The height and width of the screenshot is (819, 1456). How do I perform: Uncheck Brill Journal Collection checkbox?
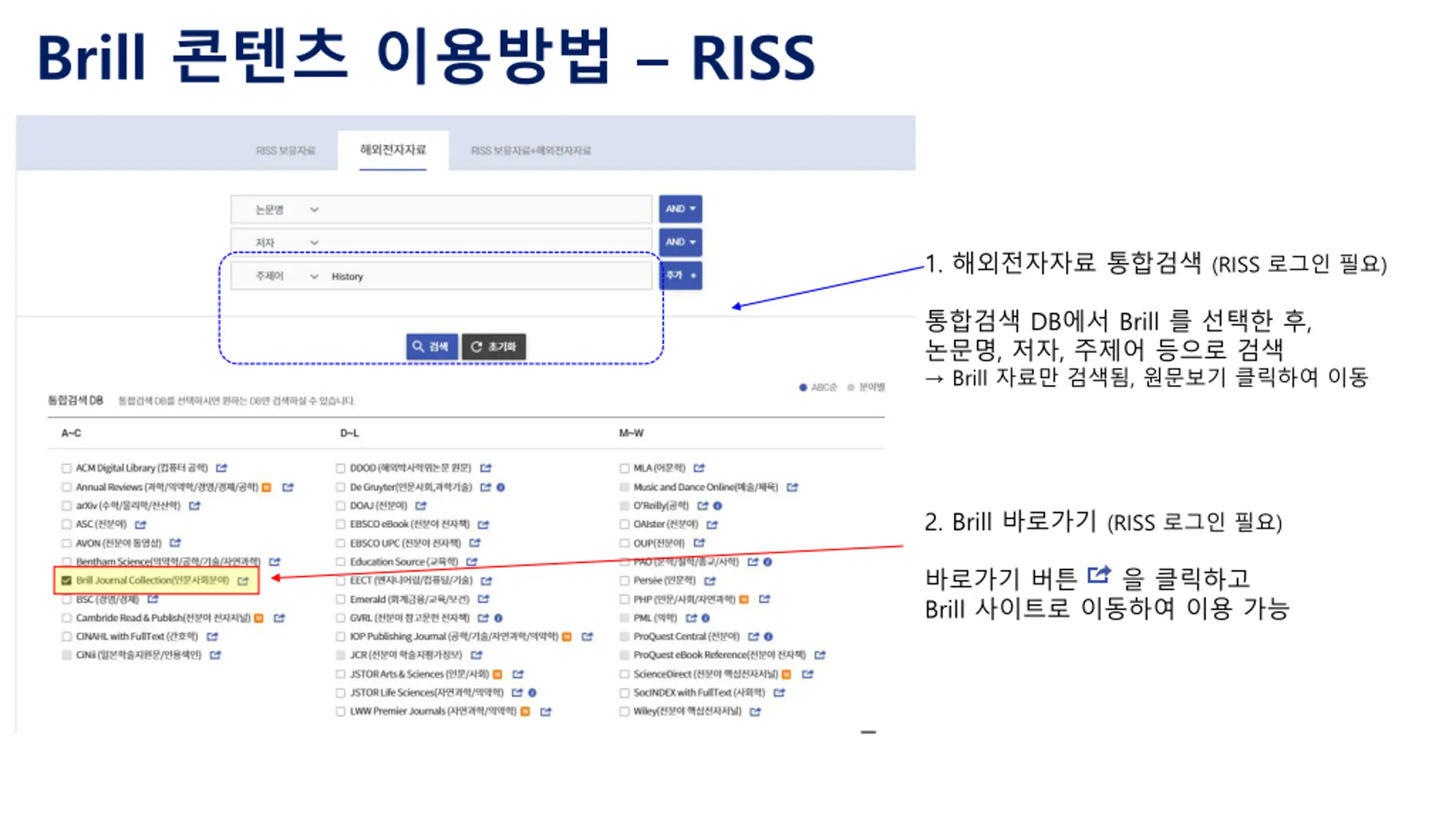(x=67, y=581)
